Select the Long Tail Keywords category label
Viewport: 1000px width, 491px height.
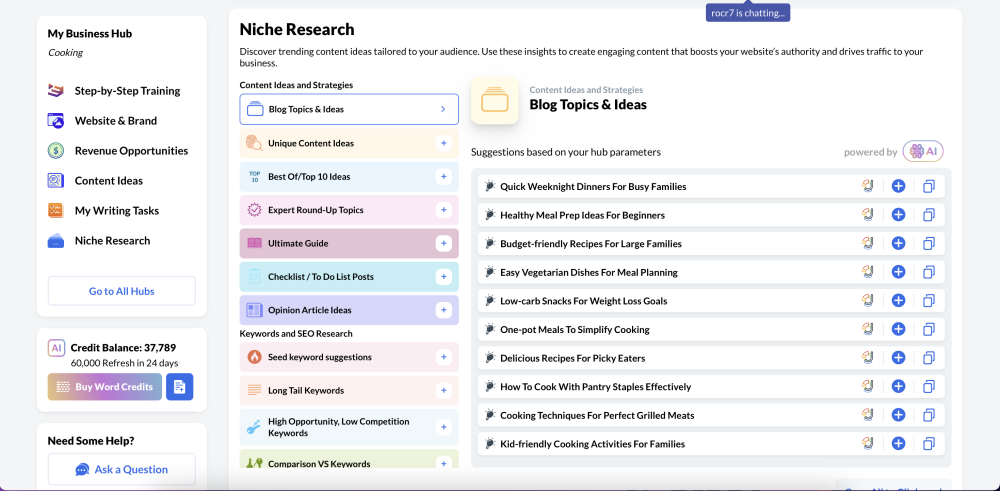coord(306,390)
